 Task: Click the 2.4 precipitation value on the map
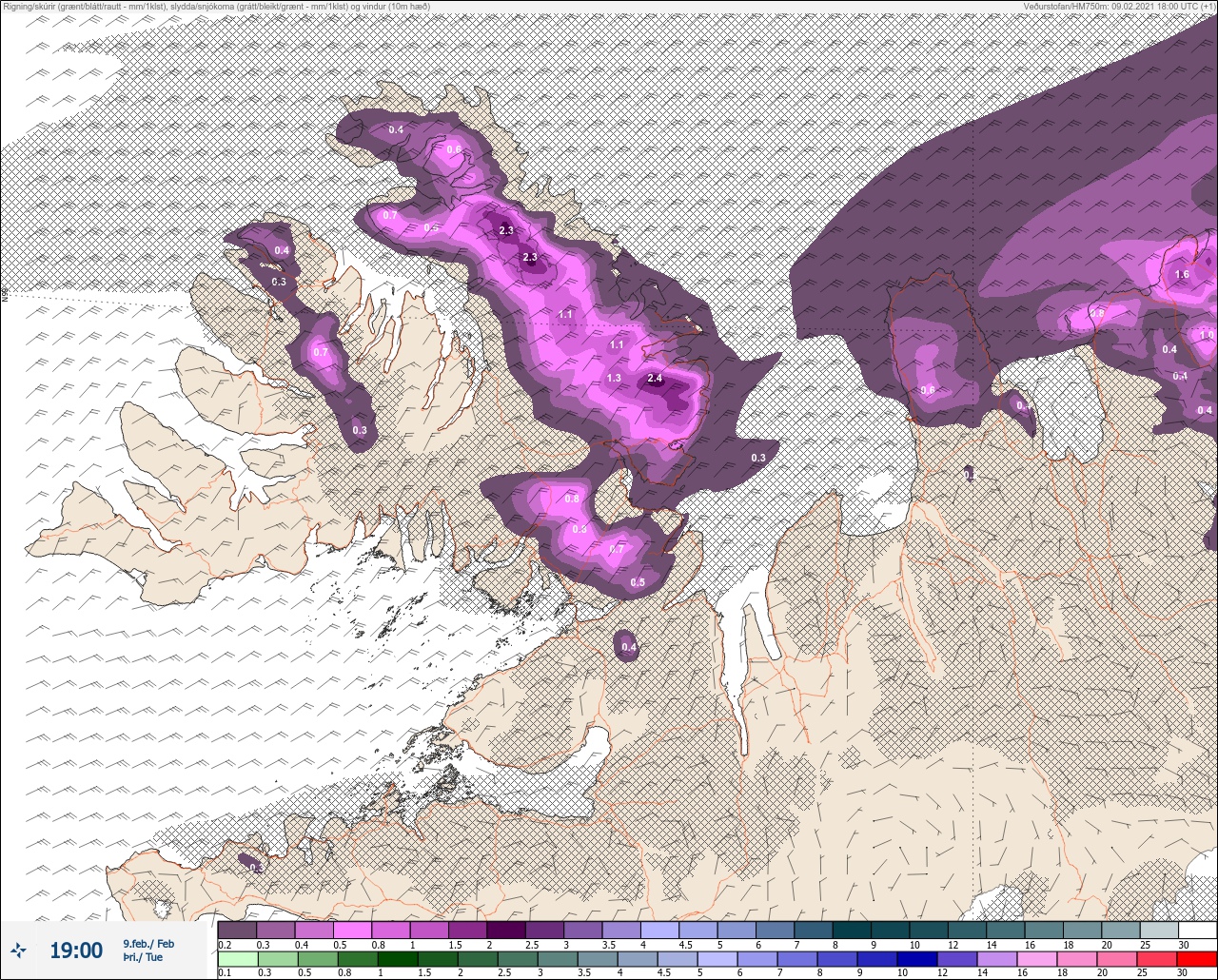pos(654,379)
